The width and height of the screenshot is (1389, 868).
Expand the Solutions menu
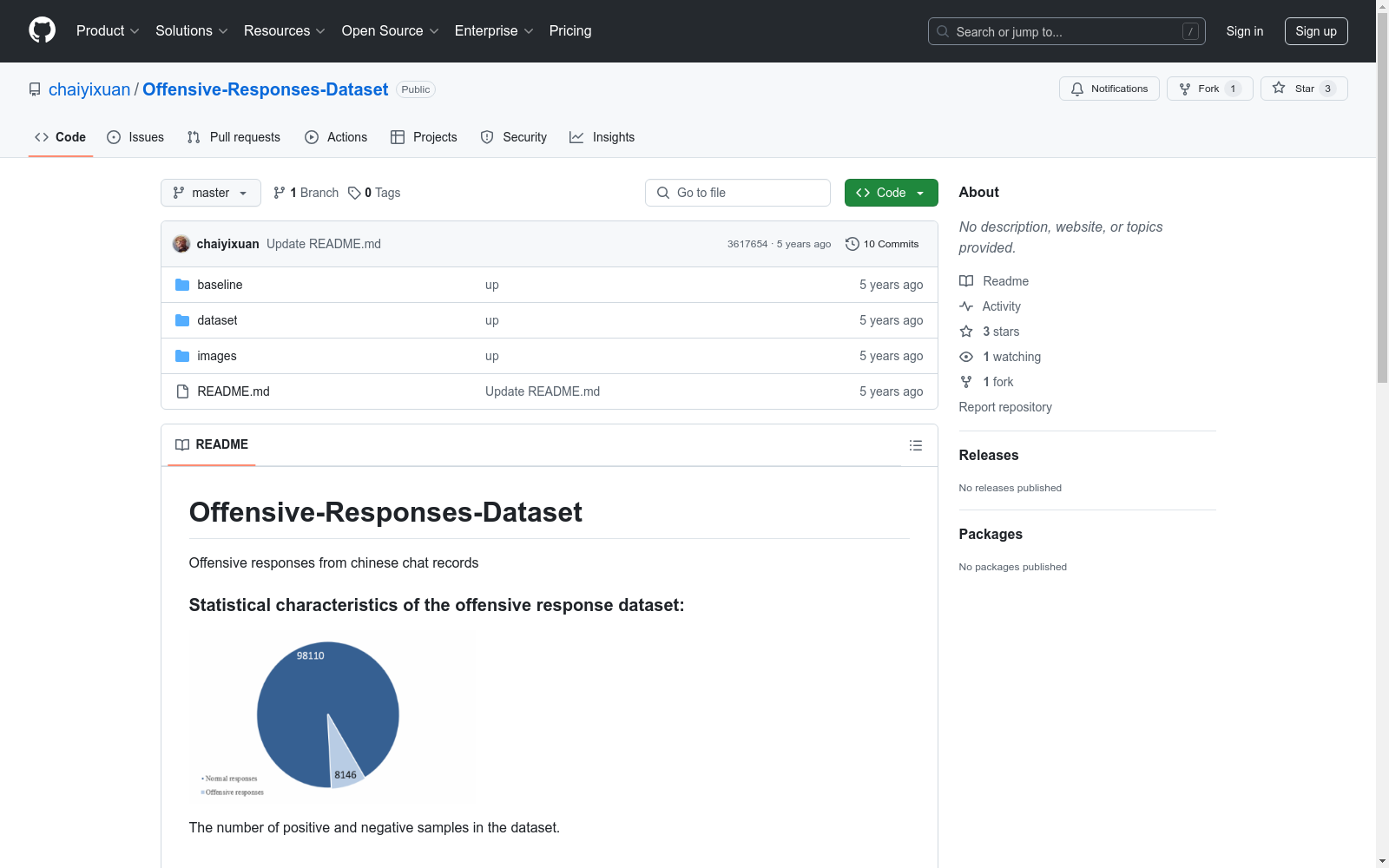tap(192, 30)
